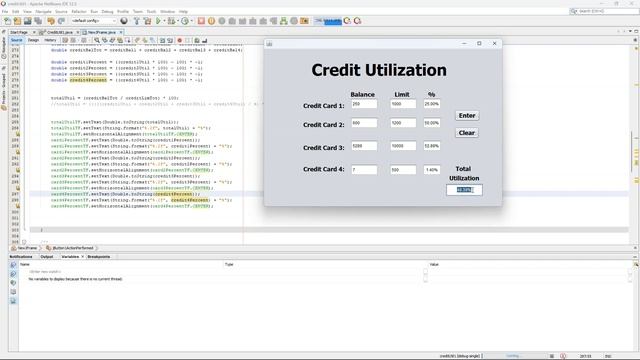This screenshot has width=640, height=360.
Task: Click the Open Project toolbar icon
Action: click(27, 21)
